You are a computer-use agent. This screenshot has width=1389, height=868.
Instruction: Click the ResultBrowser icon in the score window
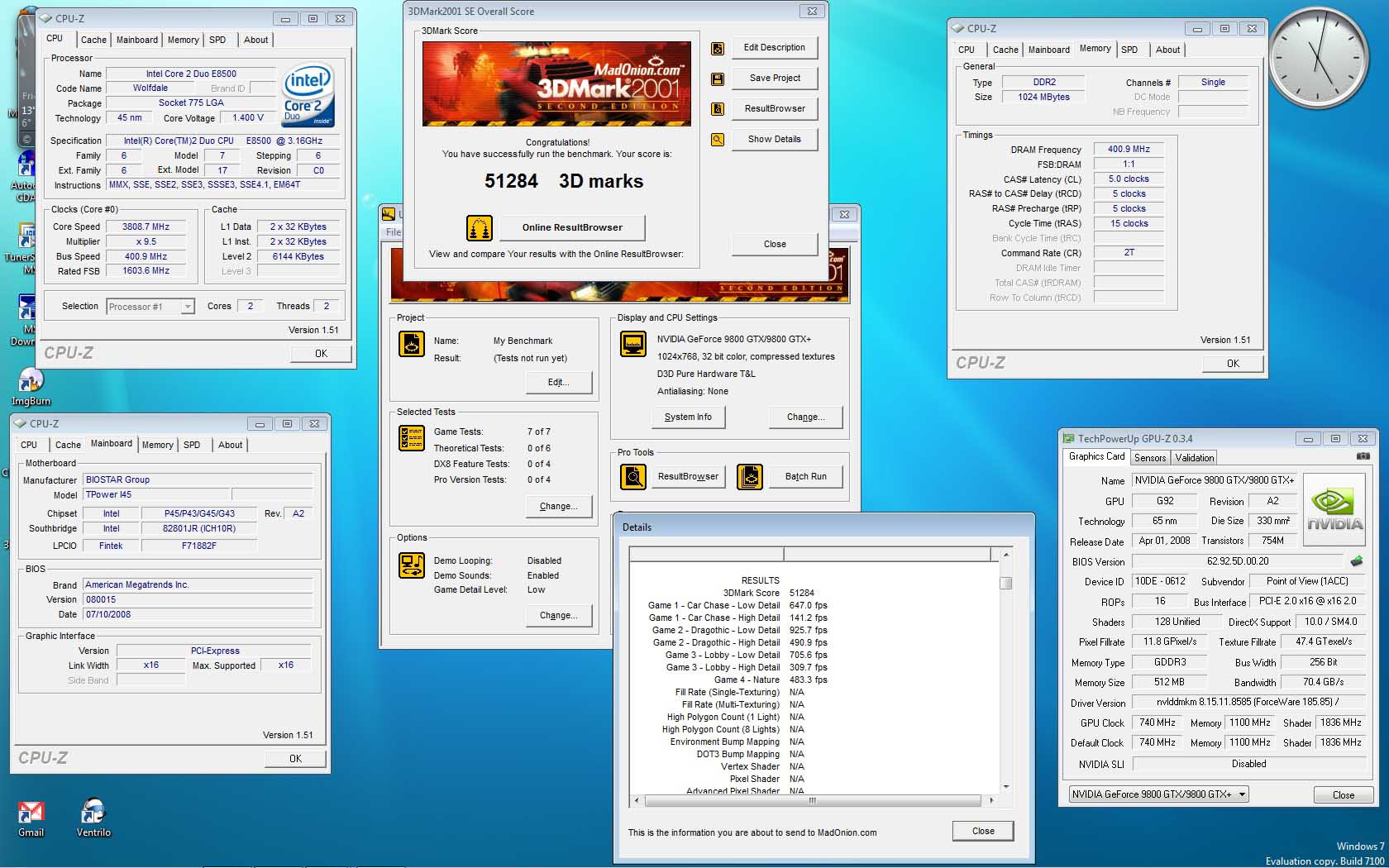[x=718, y=109]
